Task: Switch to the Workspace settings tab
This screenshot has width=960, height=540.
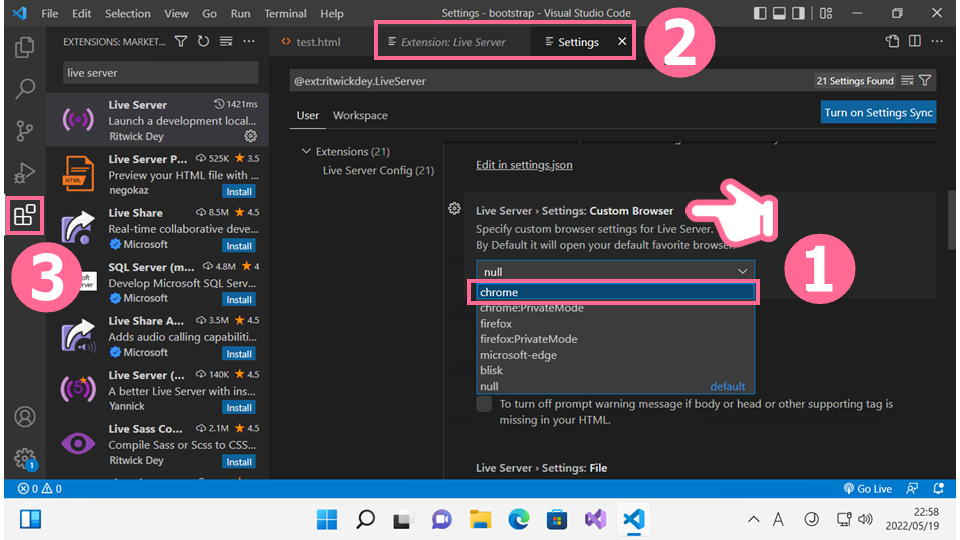Action: (360, 115)
